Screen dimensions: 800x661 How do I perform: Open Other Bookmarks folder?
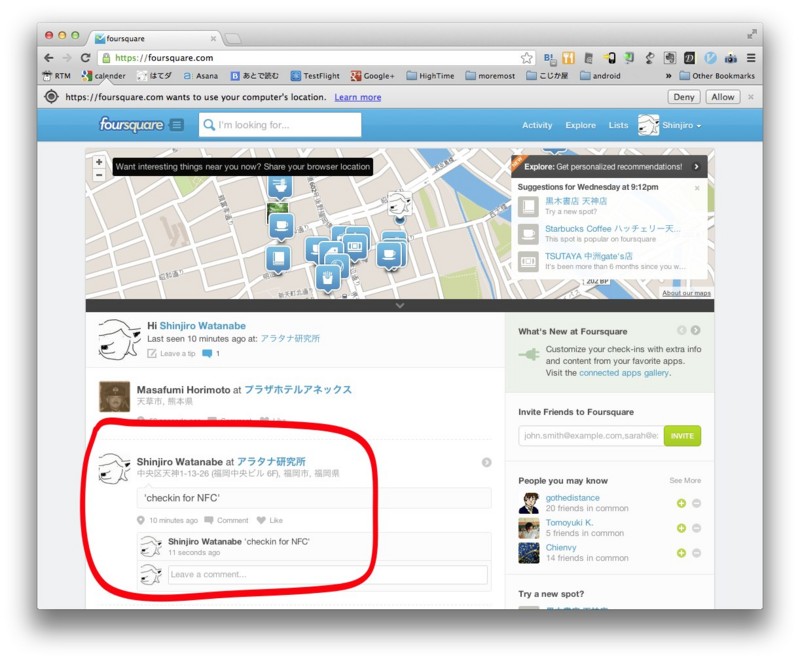717,76
